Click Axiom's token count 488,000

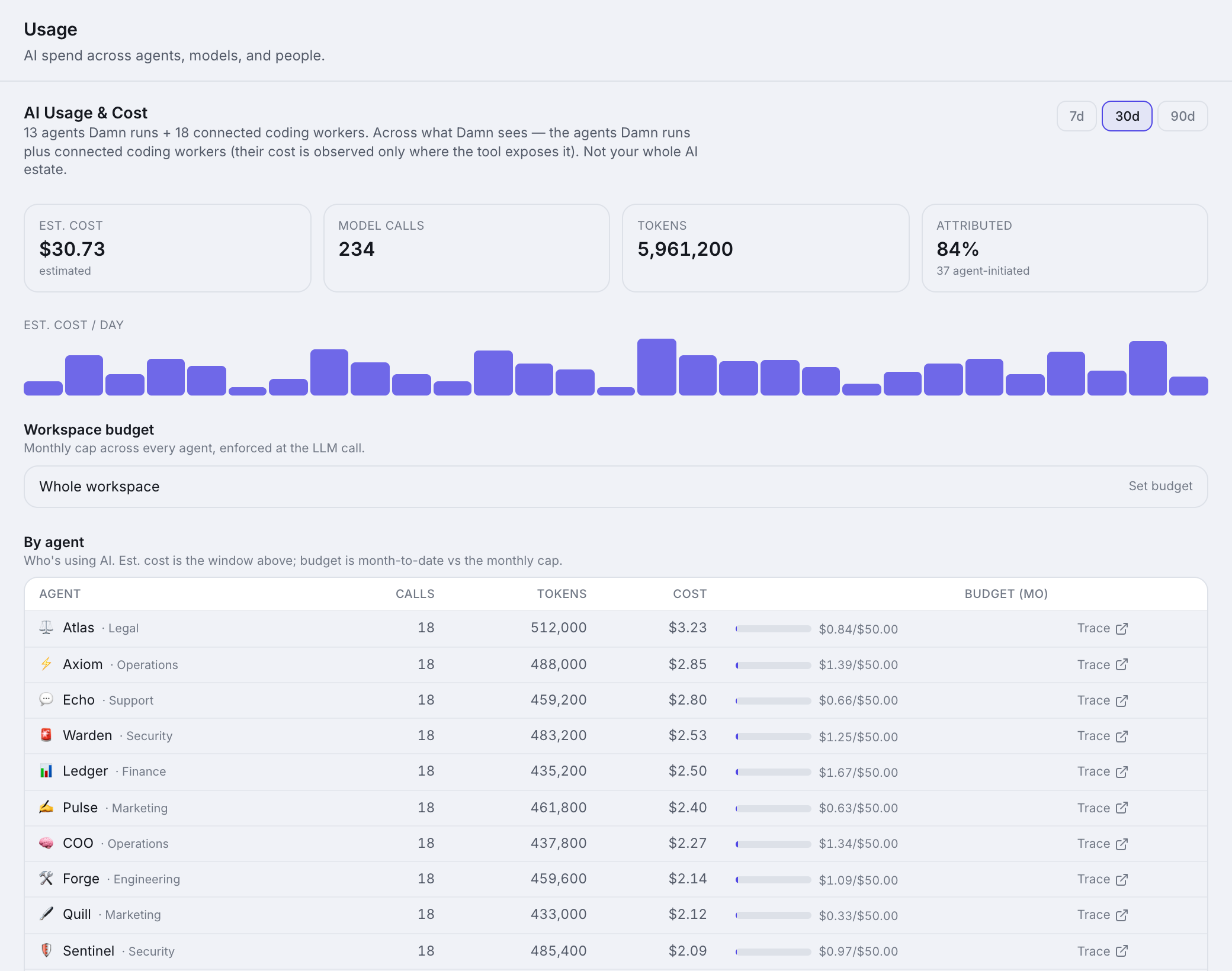(x=559, y=664)
